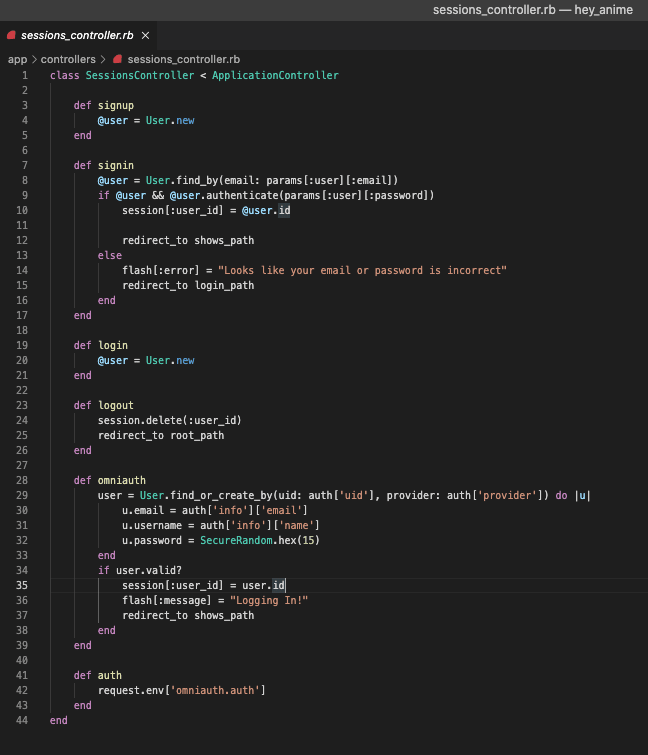This screenshot has height=755, width=648.
Task: Click line number 44 in the gutter
Action: (22, 720)
